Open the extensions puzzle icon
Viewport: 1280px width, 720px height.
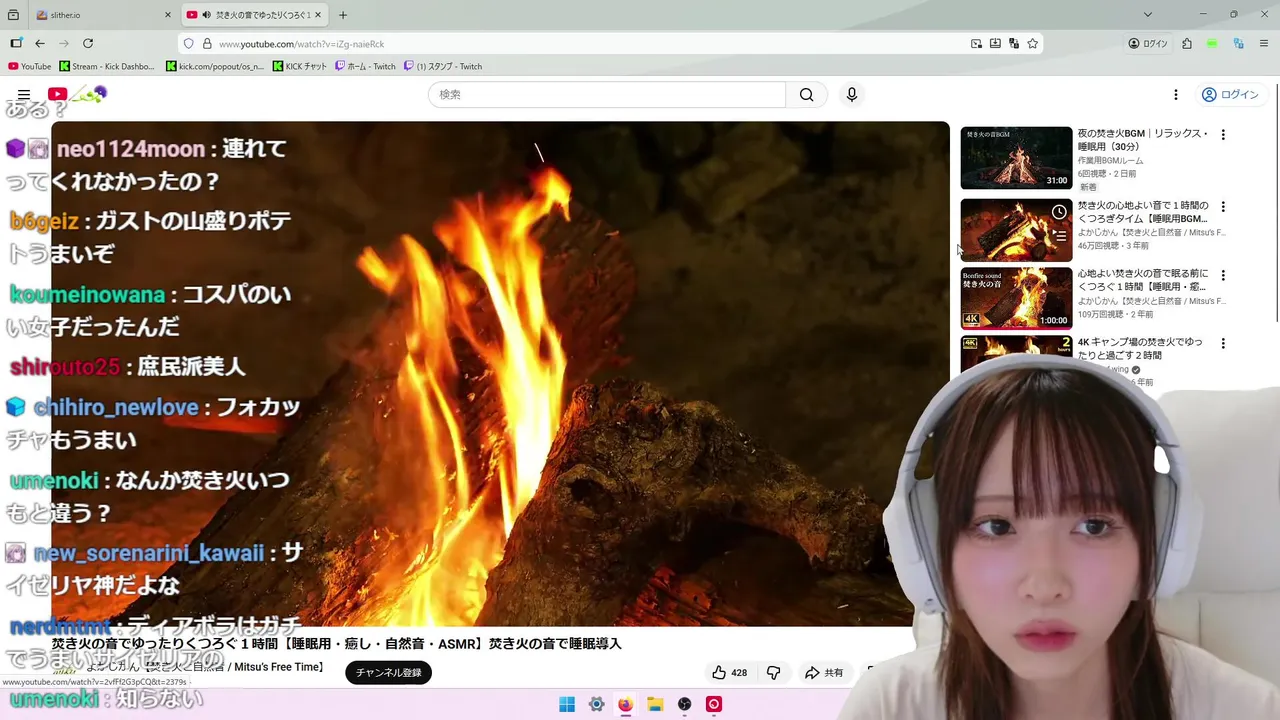click(x=1187, y=43)
